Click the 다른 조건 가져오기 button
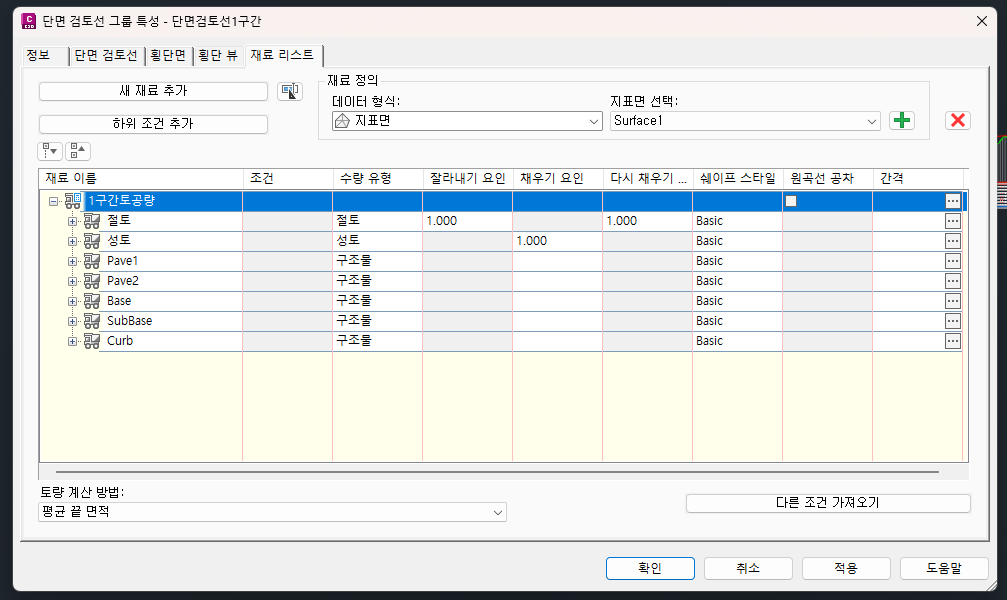This screenshot has height=600, width=1007. [x=827, y=503]
